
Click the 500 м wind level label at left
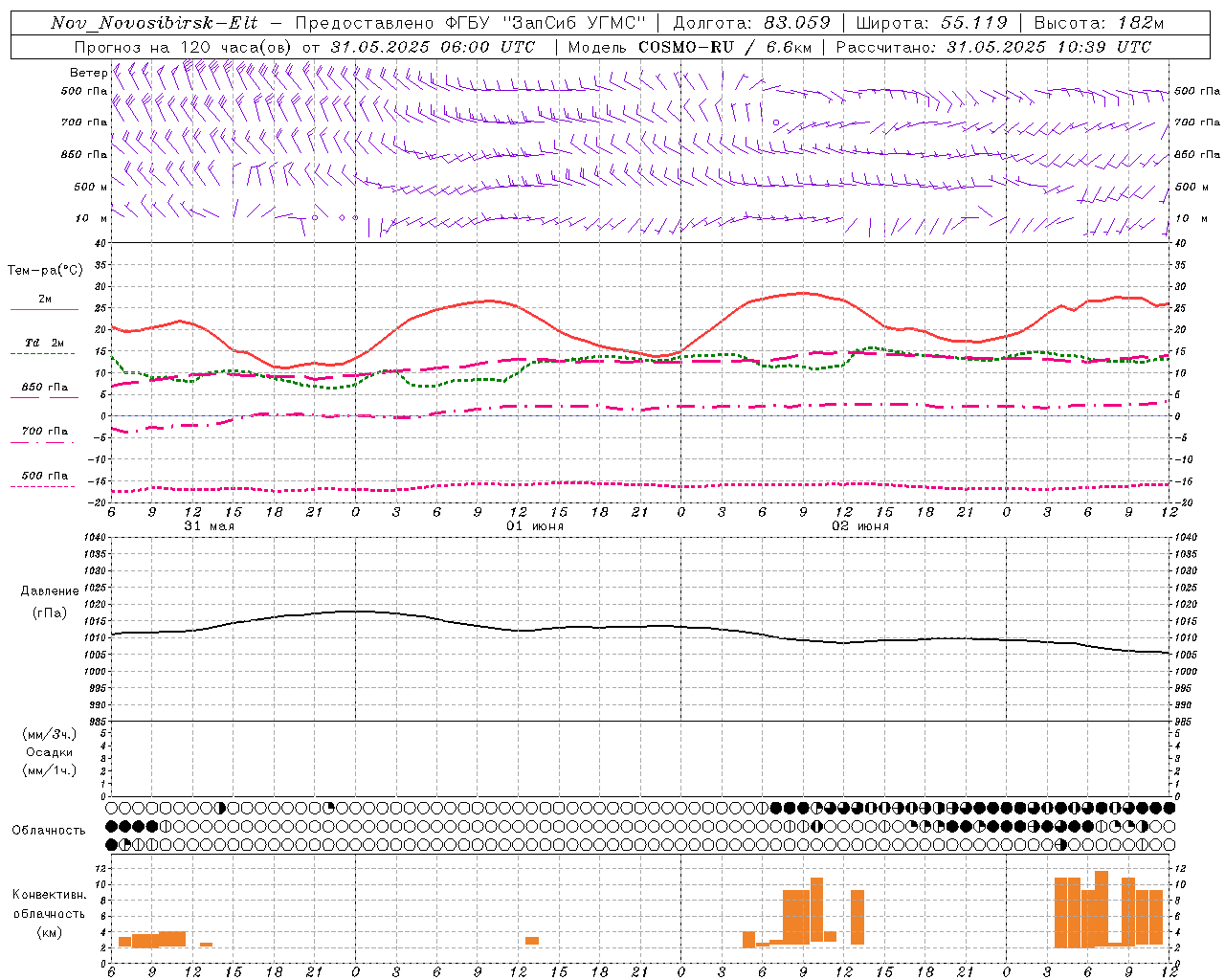point(91,187)
